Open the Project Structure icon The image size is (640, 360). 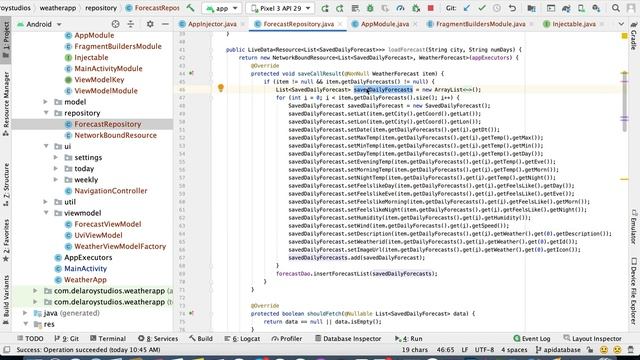point(531,8)
